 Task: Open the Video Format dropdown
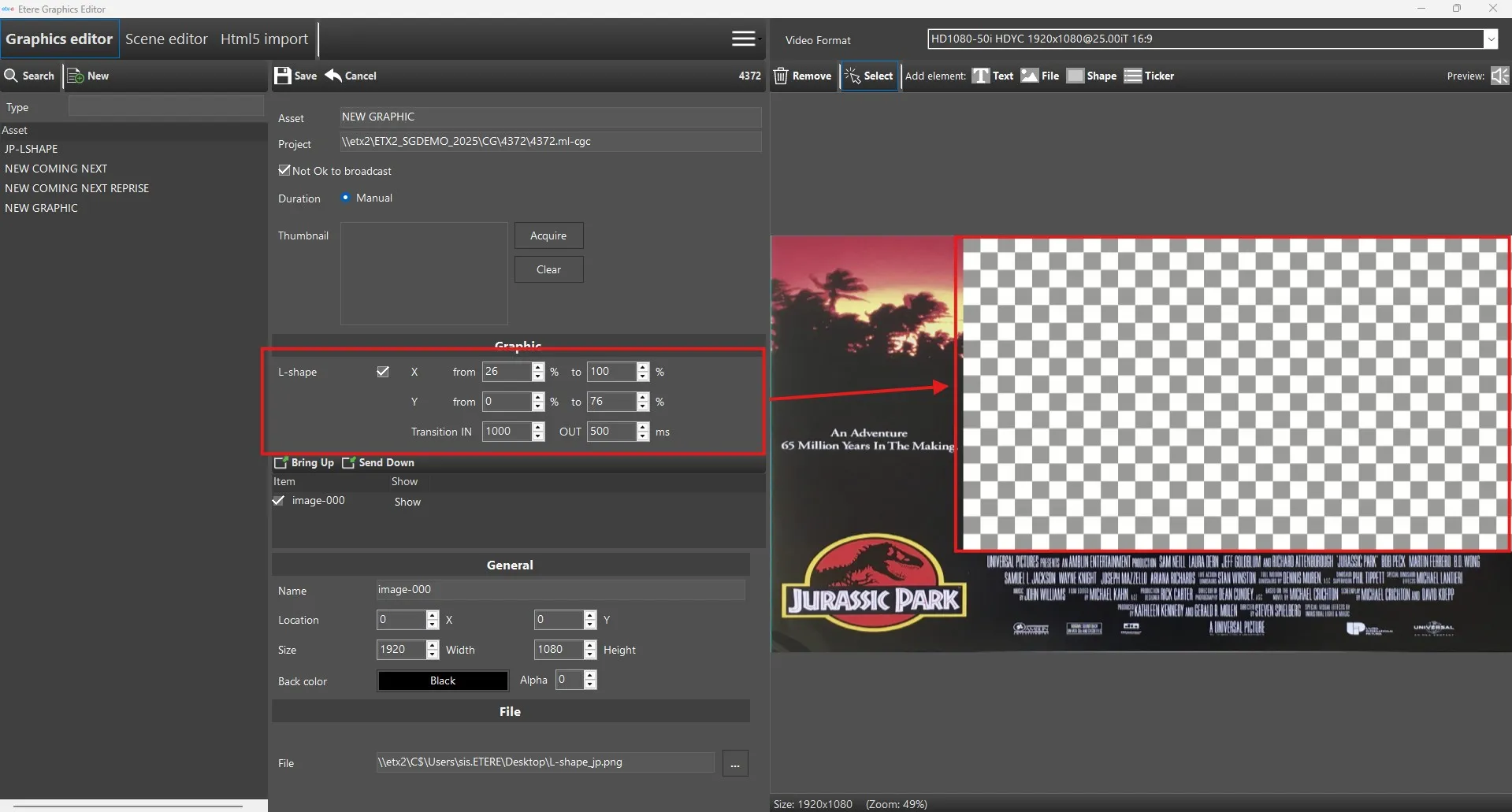(1491, 39)
